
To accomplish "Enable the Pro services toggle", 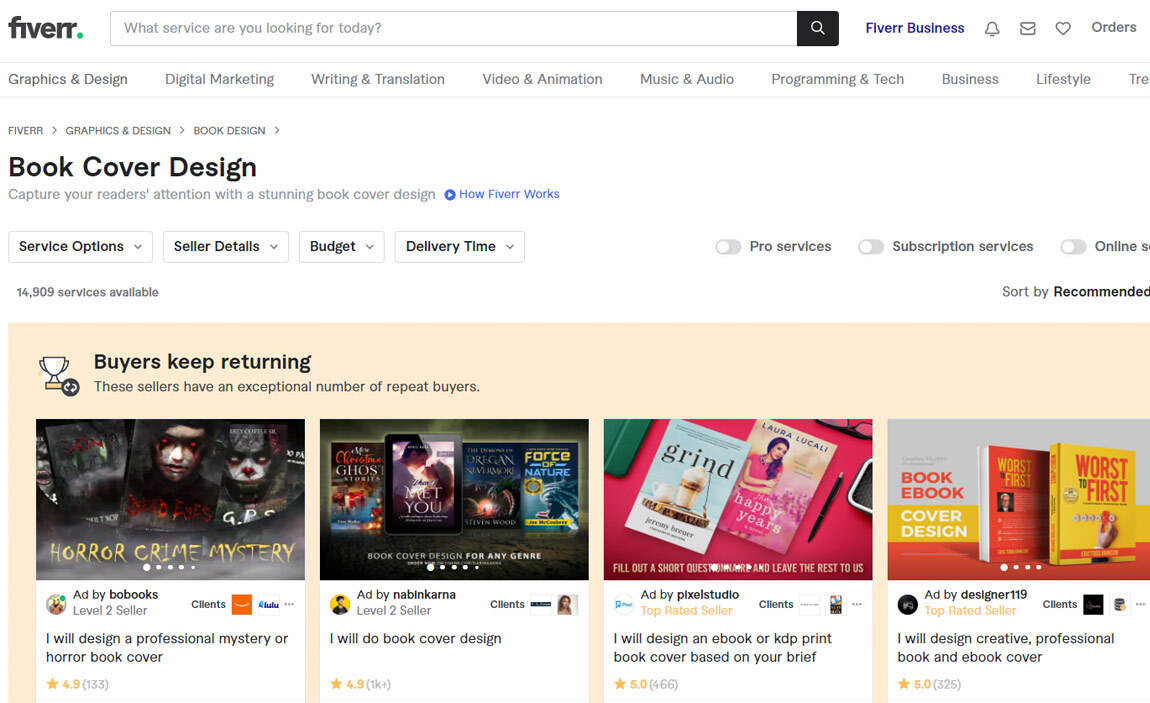I will (728, 247).
